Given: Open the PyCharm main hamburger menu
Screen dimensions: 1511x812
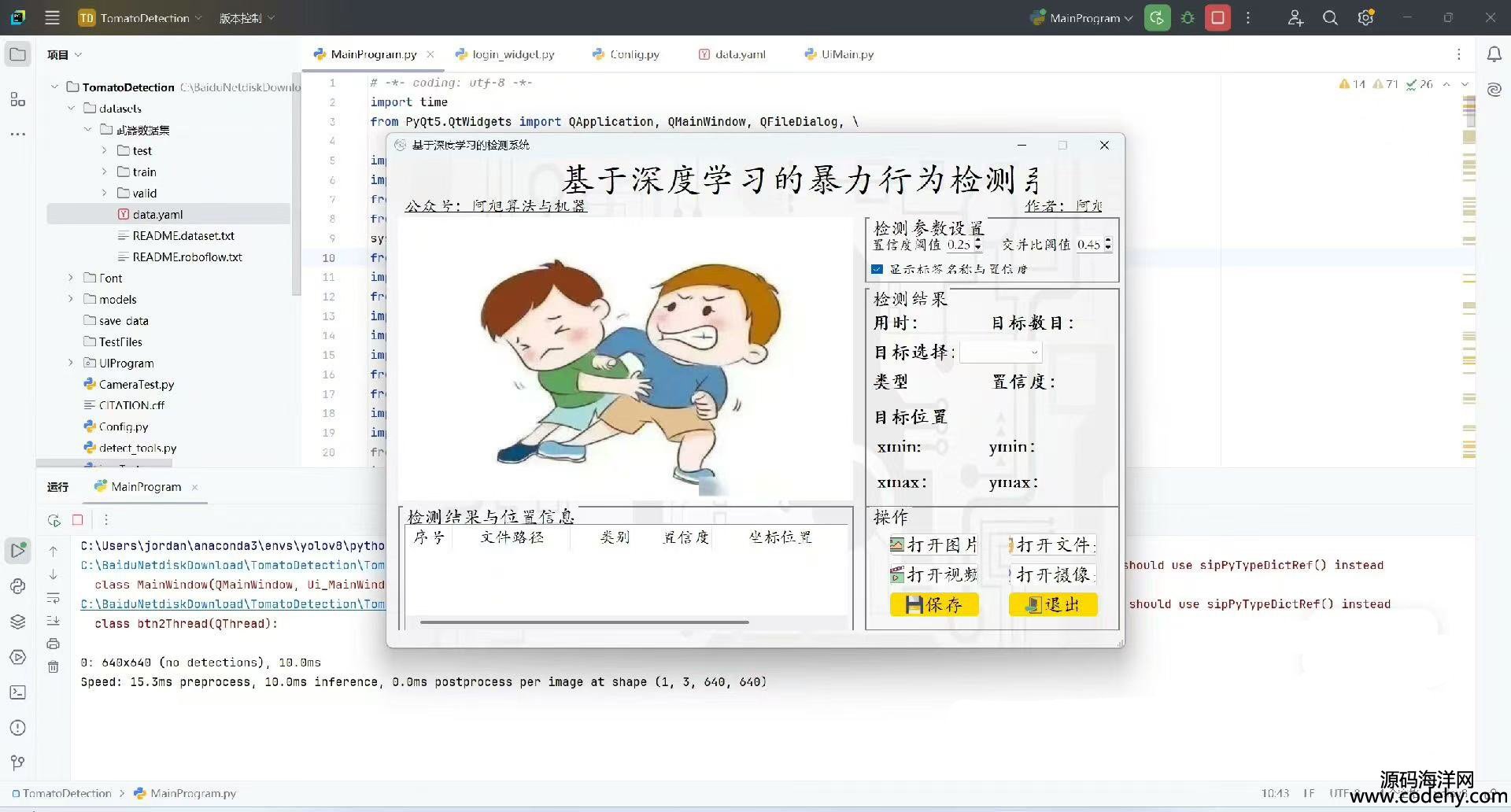Looking at the screenshot, I should (52, 17).
